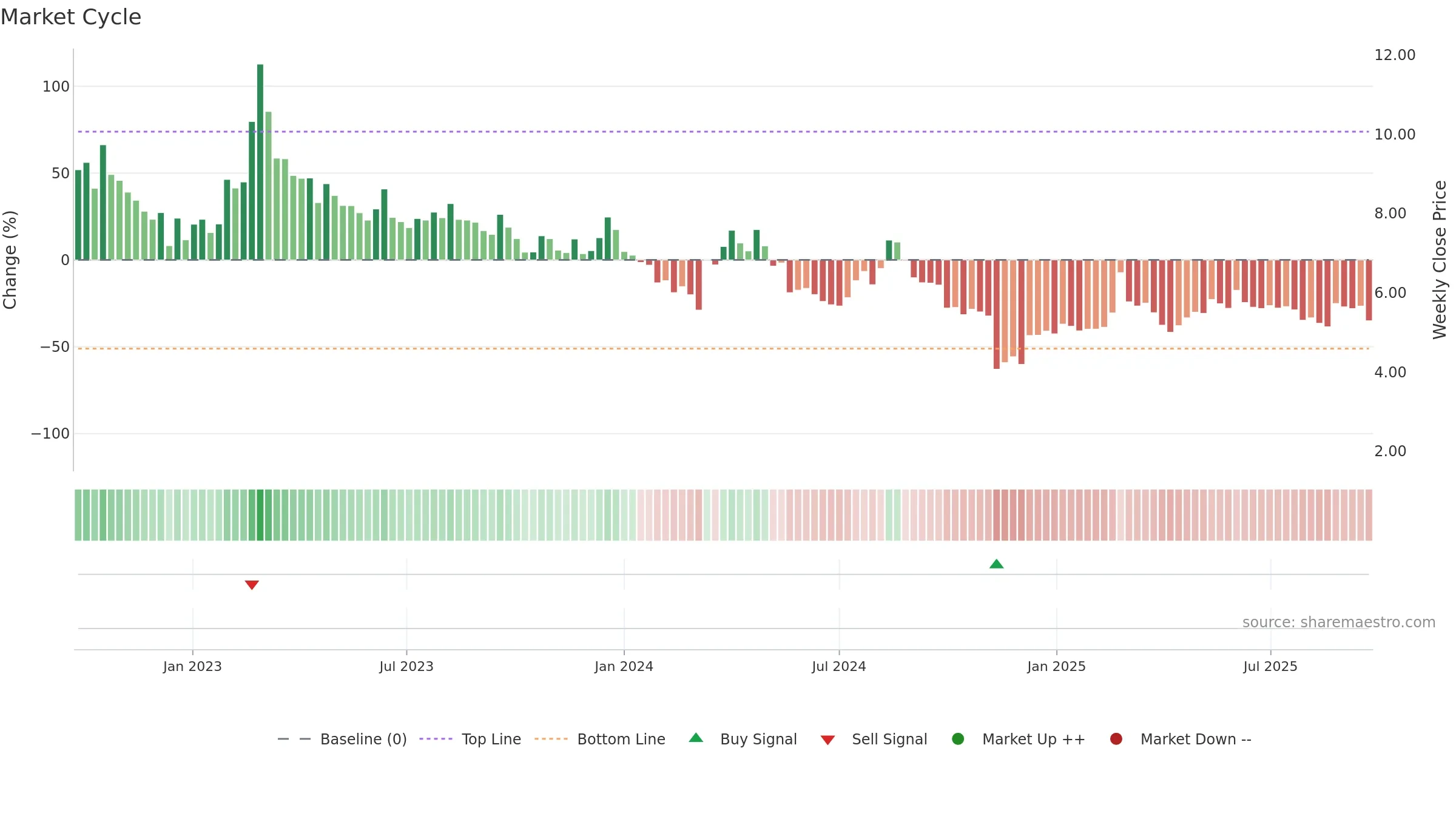Click the Jul 2025 axis label
1456x819 pixels.
pyautogui.click(x=1270, y=667)
